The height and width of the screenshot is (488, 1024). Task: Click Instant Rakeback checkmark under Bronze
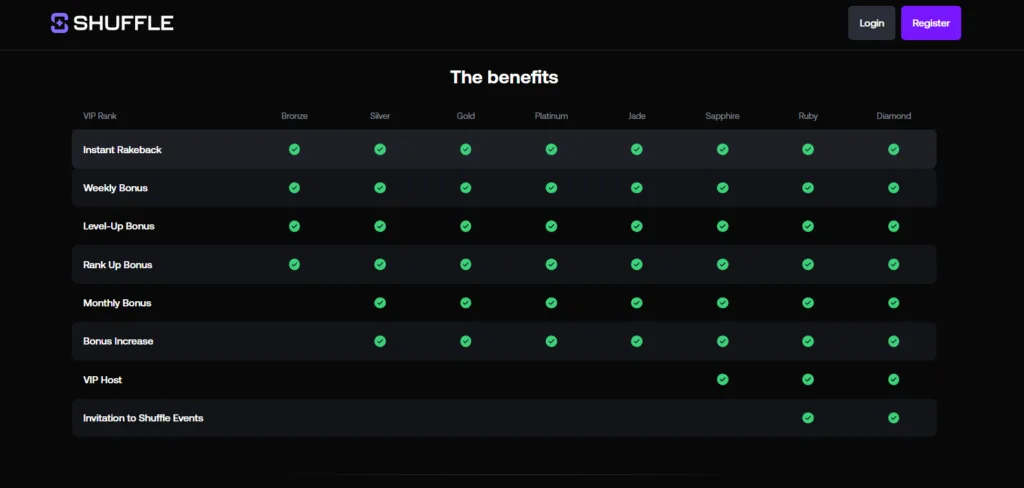(x=295, y=150)
